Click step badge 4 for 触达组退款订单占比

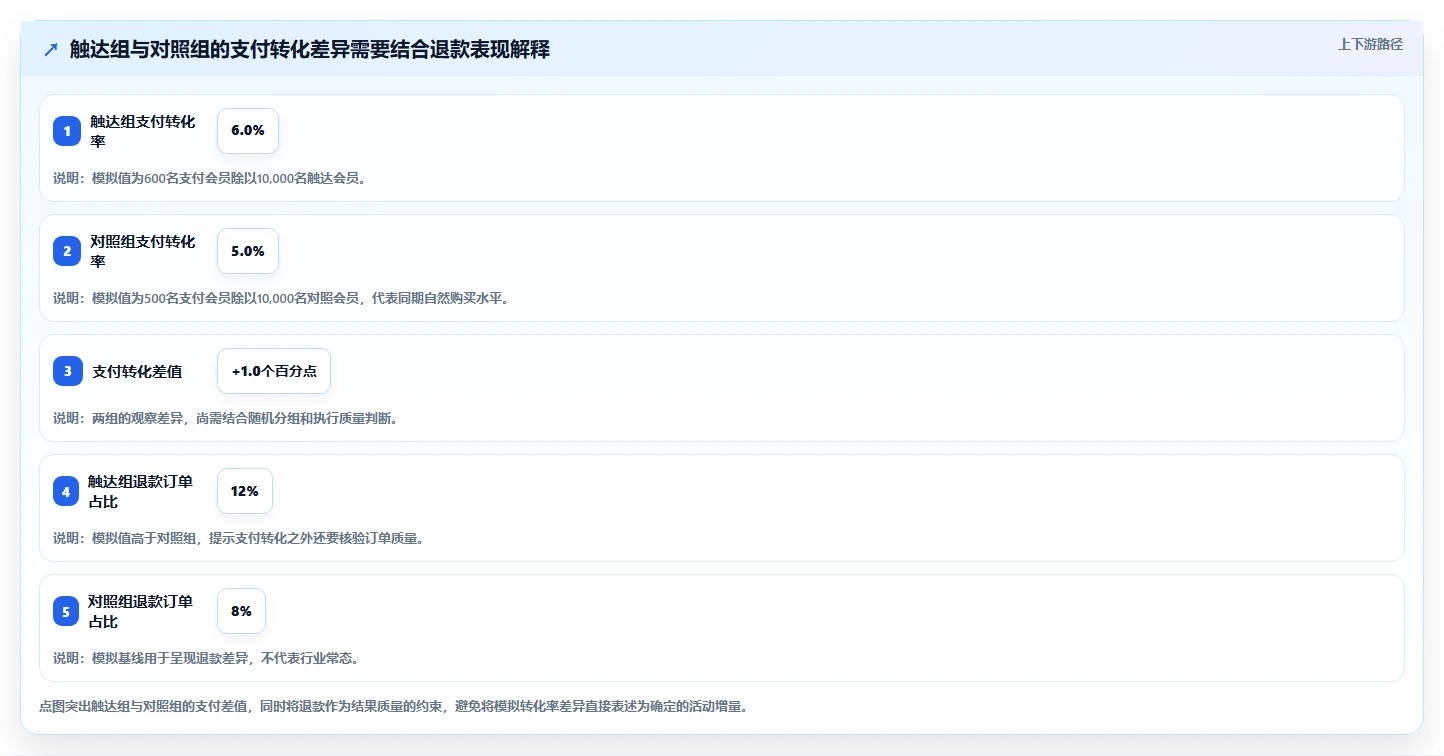[66, 491]
